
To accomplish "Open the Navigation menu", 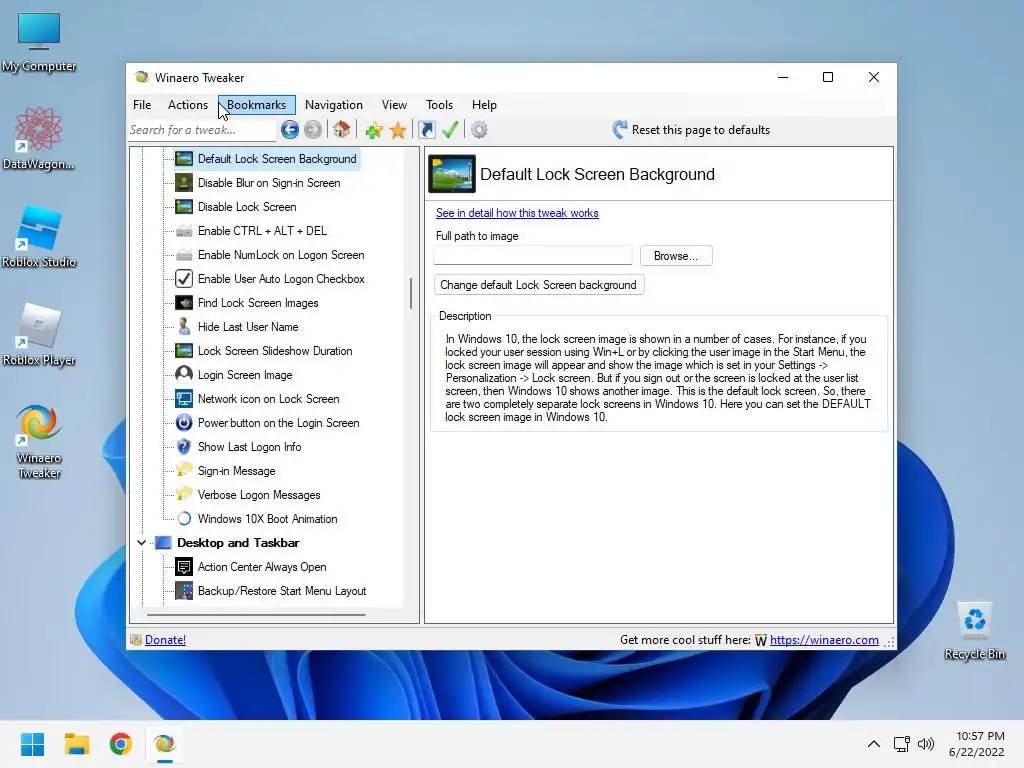I will 334,105.
